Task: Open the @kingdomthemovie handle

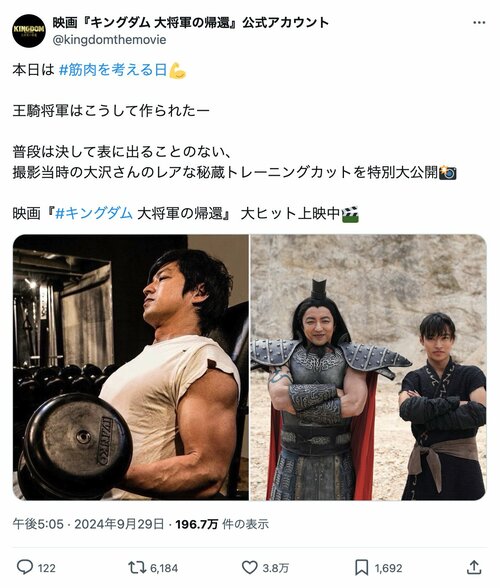Action: [x=110, y=40]
